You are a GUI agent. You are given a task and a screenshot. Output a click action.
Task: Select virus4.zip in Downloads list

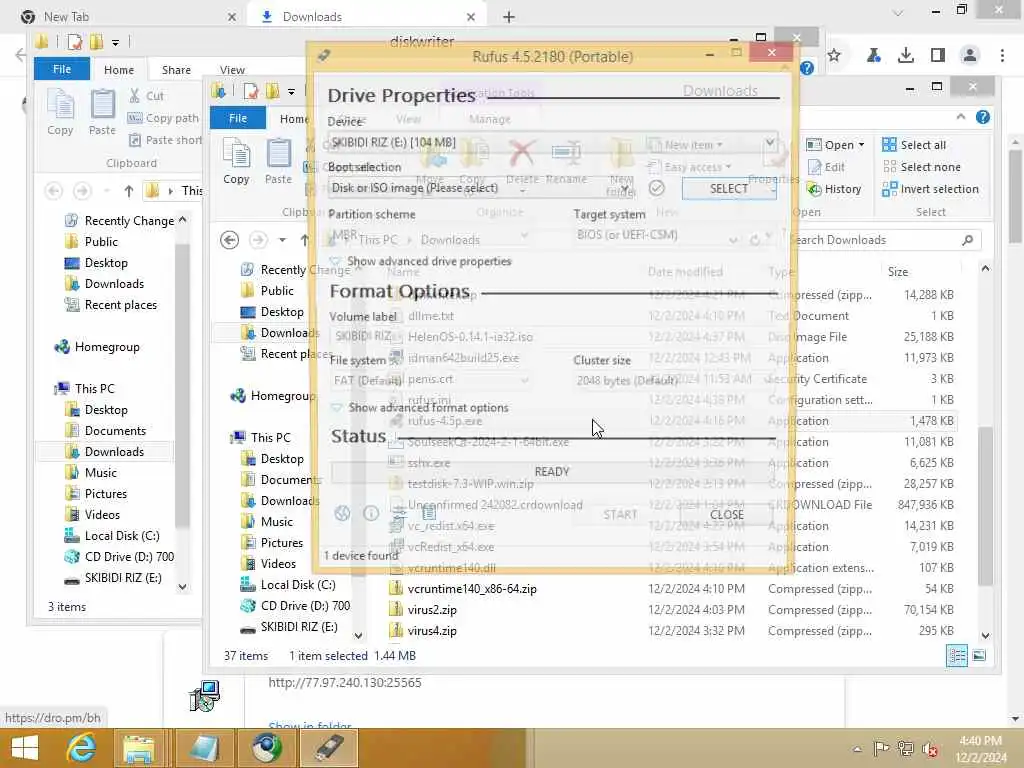point(431,631)
